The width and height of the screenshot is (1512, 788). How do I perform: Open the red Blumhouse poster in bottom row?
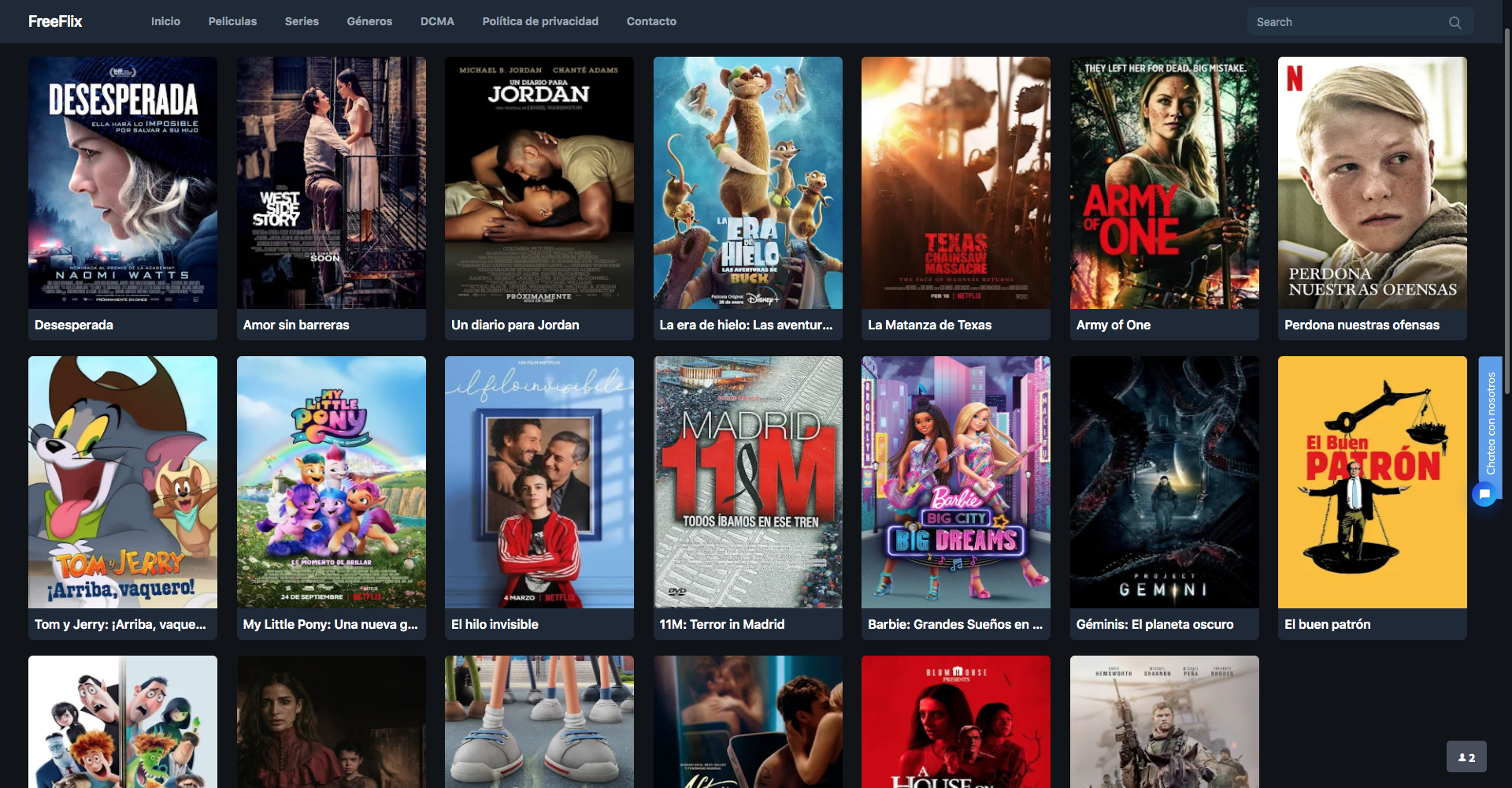[x=956, y=722]
